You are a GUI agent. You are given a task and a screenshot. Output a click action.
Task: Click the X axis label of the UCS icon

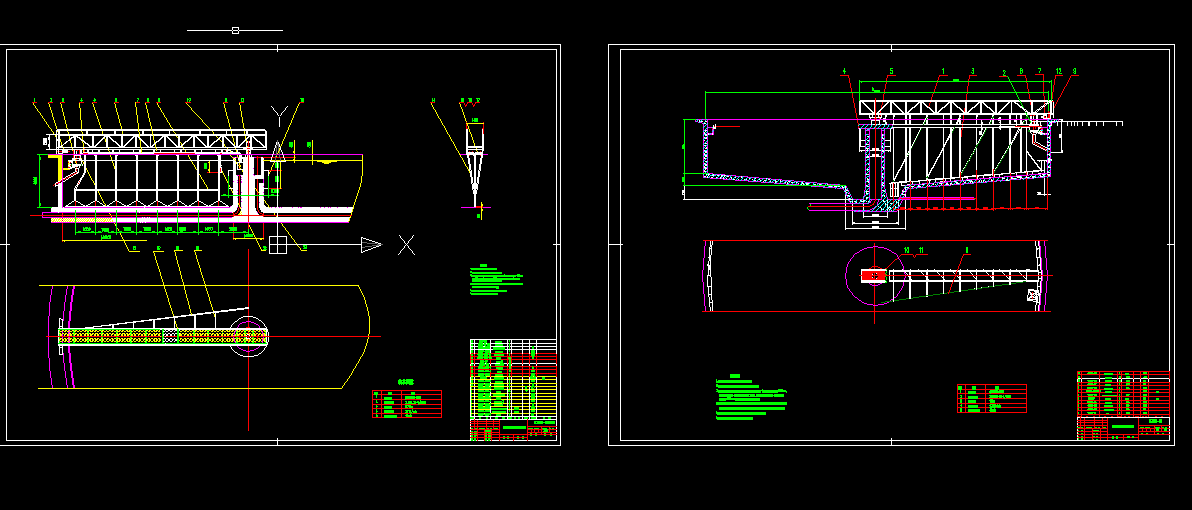(x=407, y=245)
